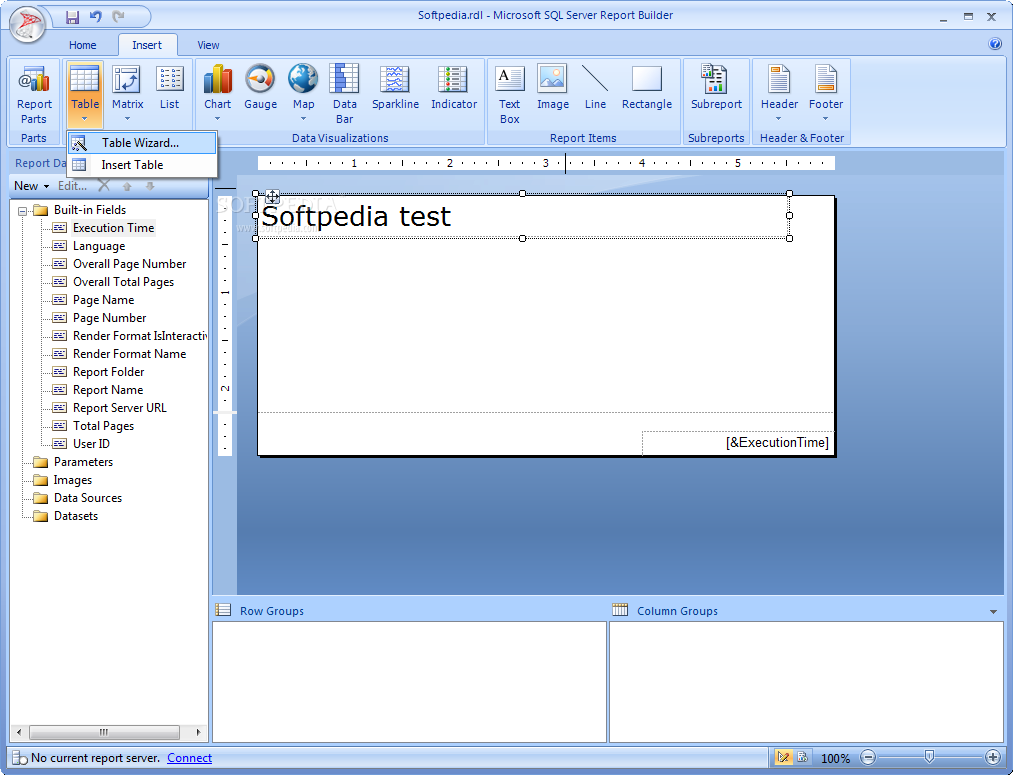Image resolution: width=1013 pixels, height=775 pixels.
Task: Select the User ID field
Action: pyautogui.click(x=91, y=444)
